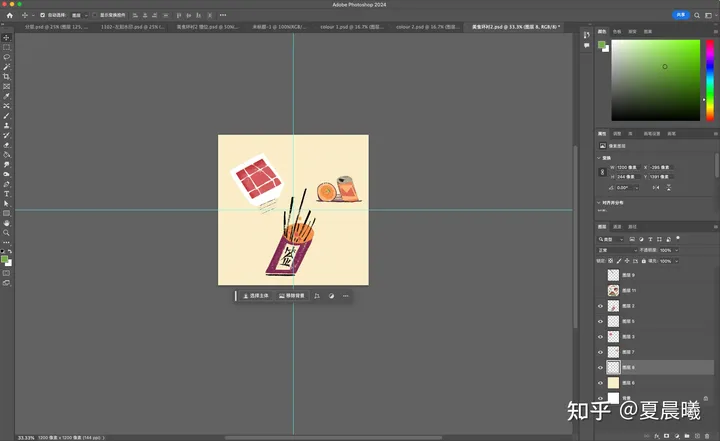Lock transparent pixels icon
Screen dimensions: 720x441
point(611,261)
